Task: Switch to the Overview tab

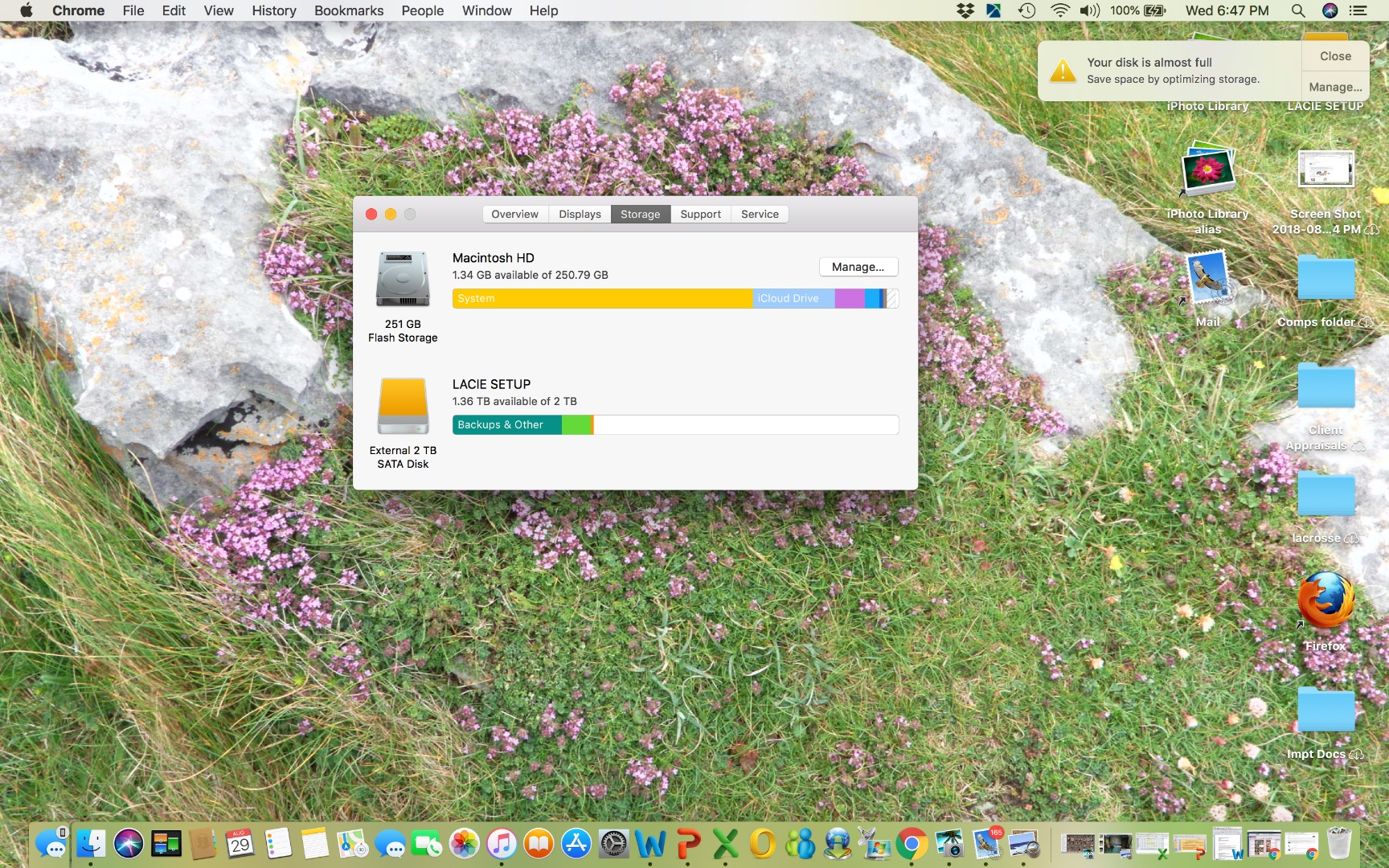Action: (515, 214)
